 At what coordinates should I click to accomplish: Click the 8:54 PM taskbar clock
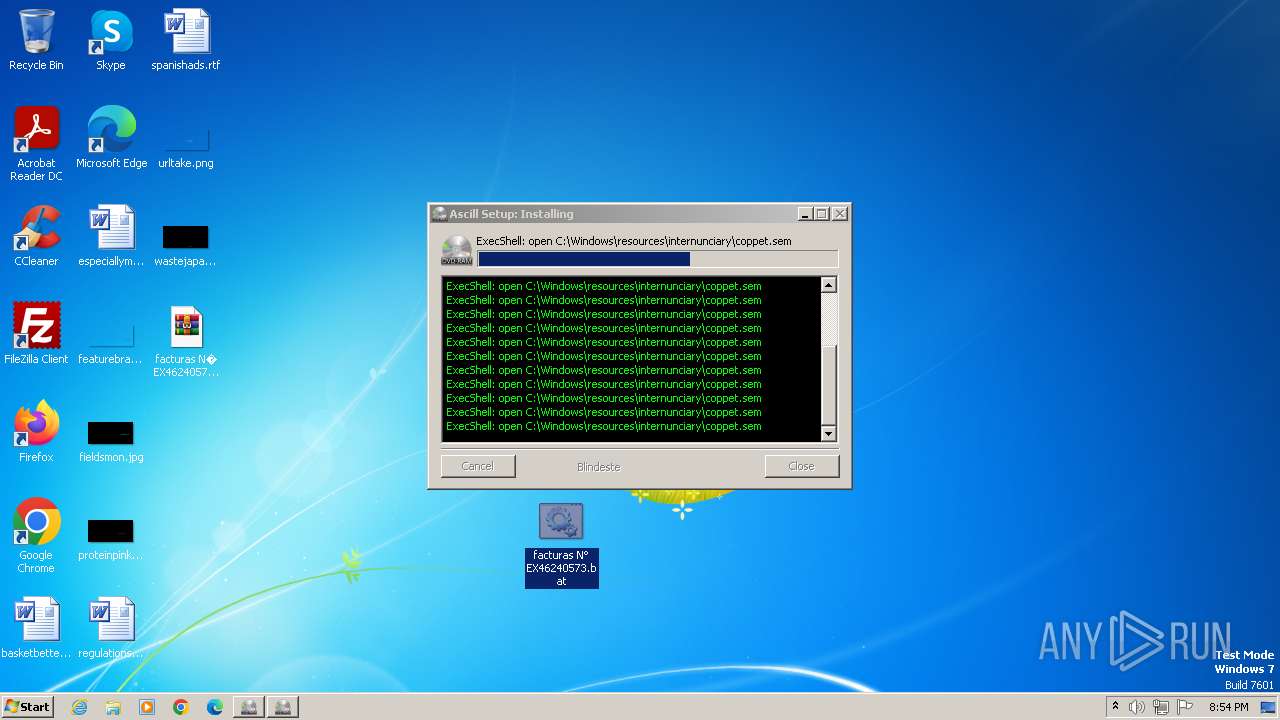[1228, 707]
